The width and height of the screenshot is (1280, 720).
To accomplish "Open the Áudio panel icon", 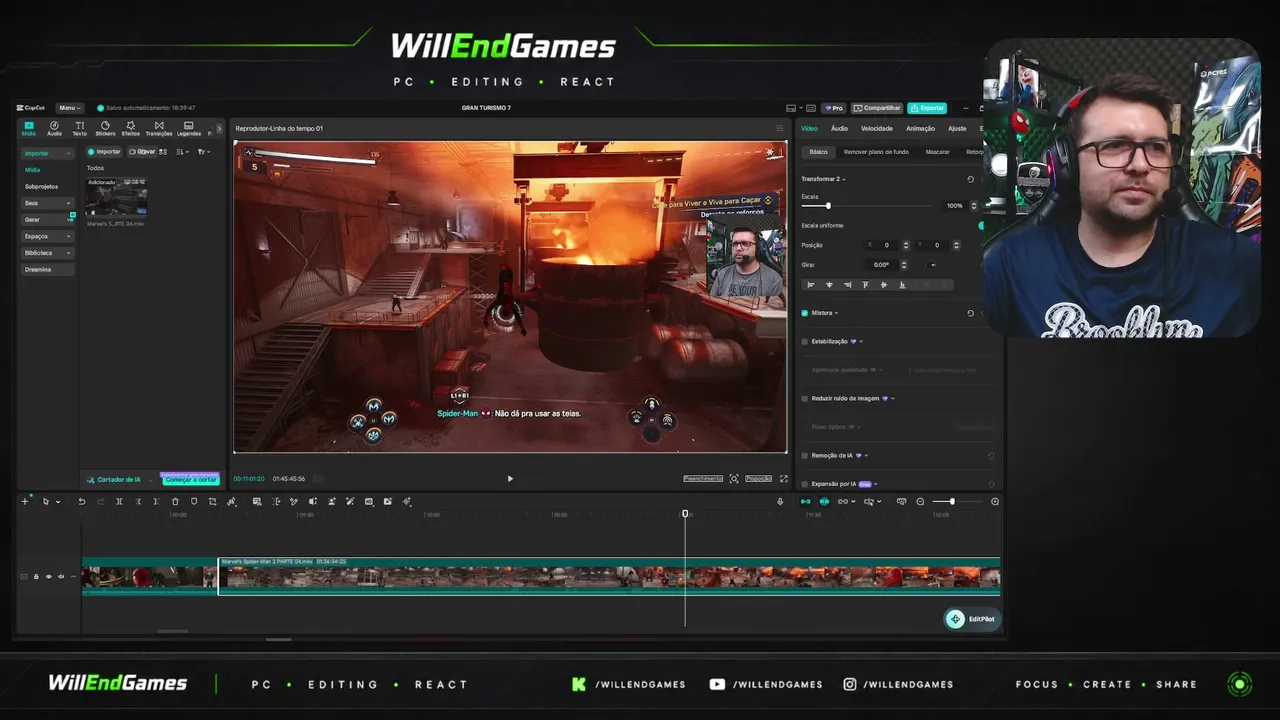I will 54,128.
